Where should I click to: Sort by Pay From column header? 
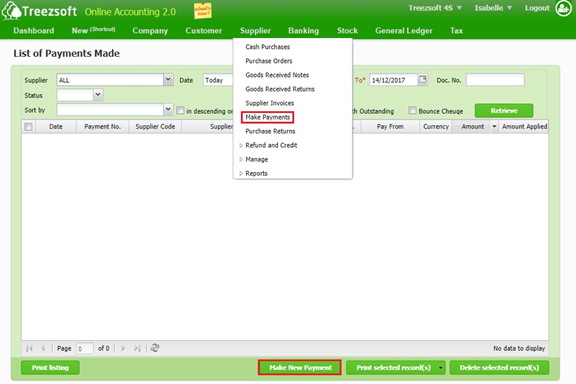390,126
